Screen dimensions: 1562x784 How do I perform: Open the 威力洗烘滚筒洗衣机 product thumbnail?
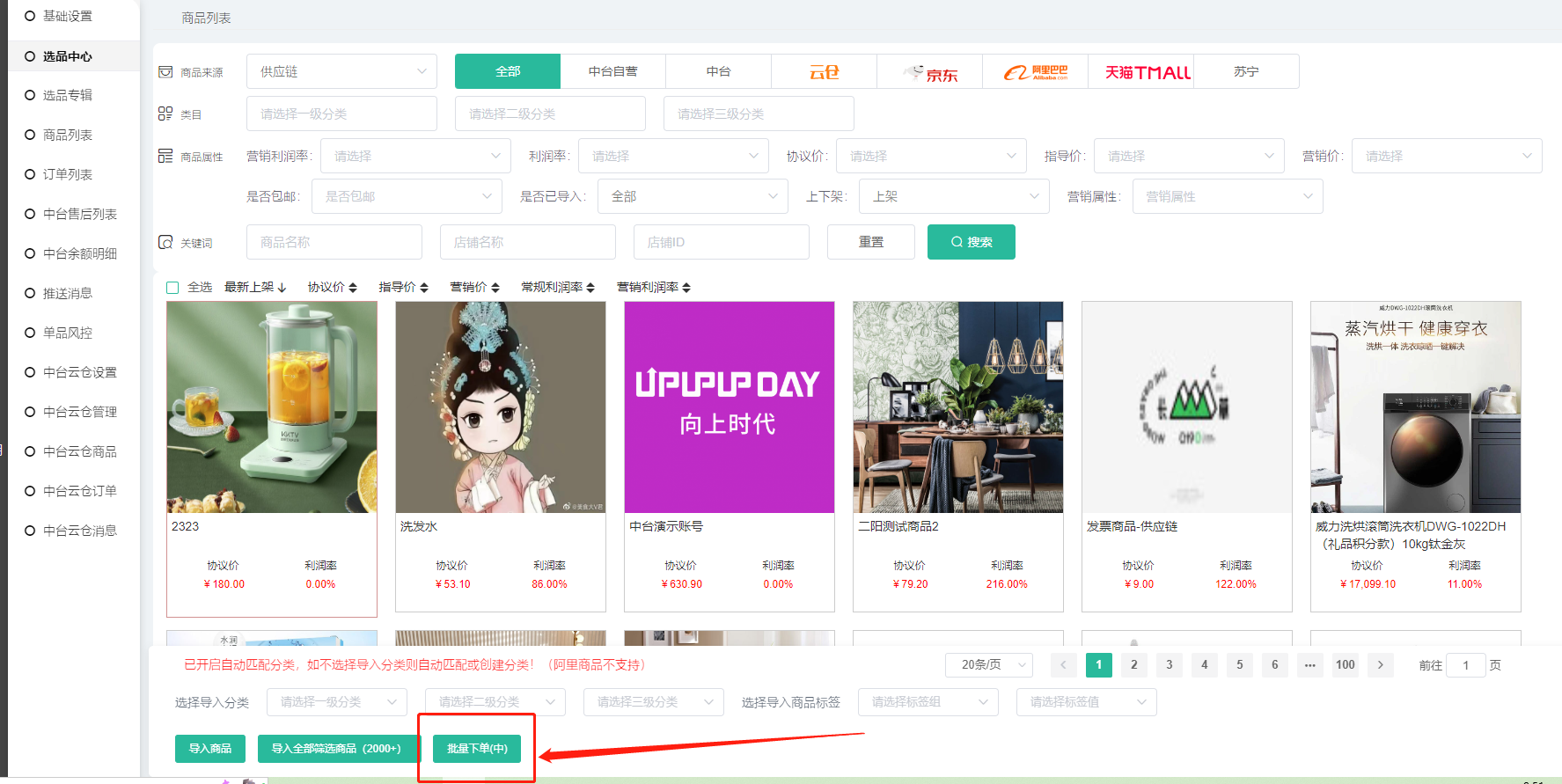tap(1416, 407)
